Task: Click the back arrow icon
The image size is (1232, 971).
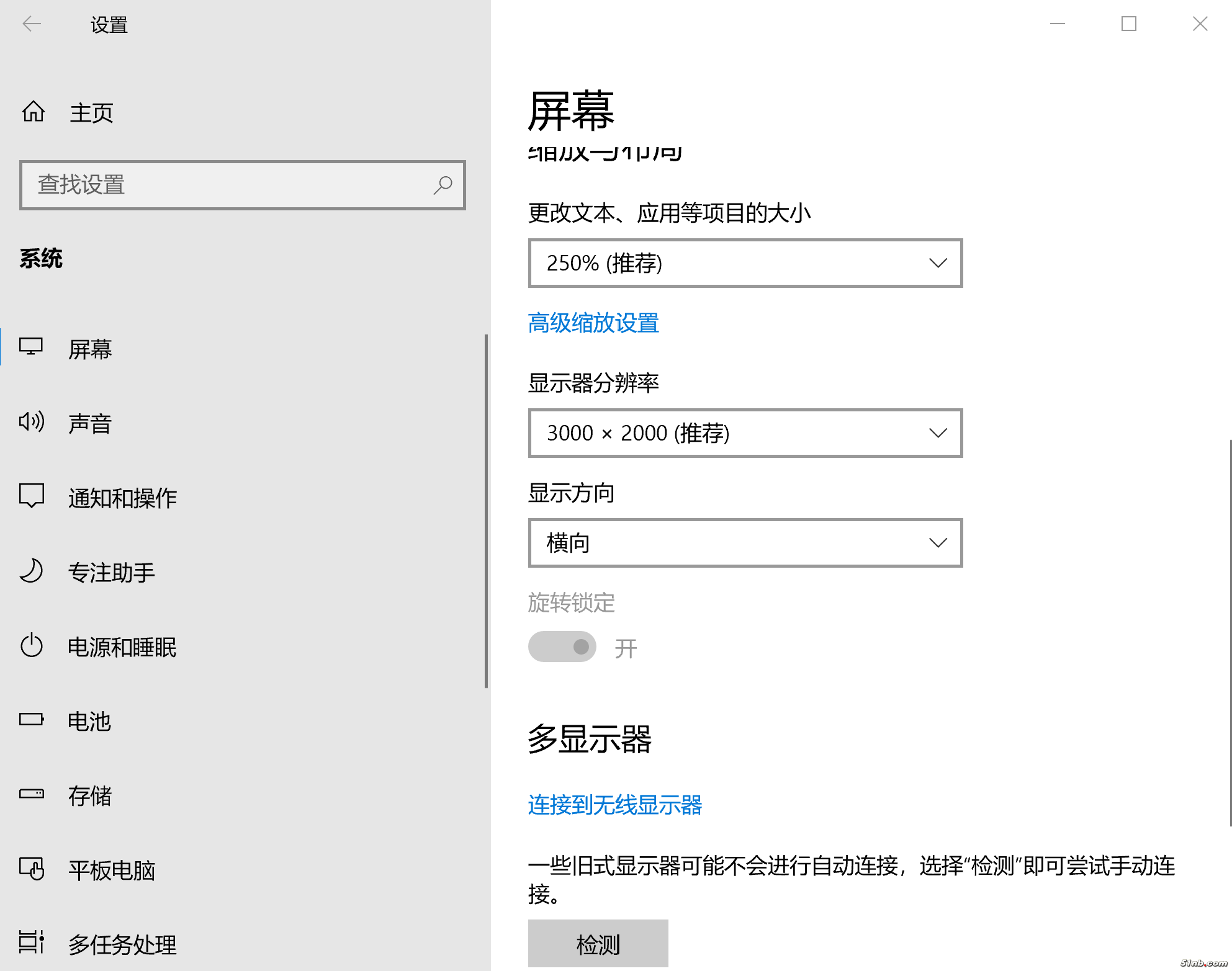Action: (x=32, y=24)
